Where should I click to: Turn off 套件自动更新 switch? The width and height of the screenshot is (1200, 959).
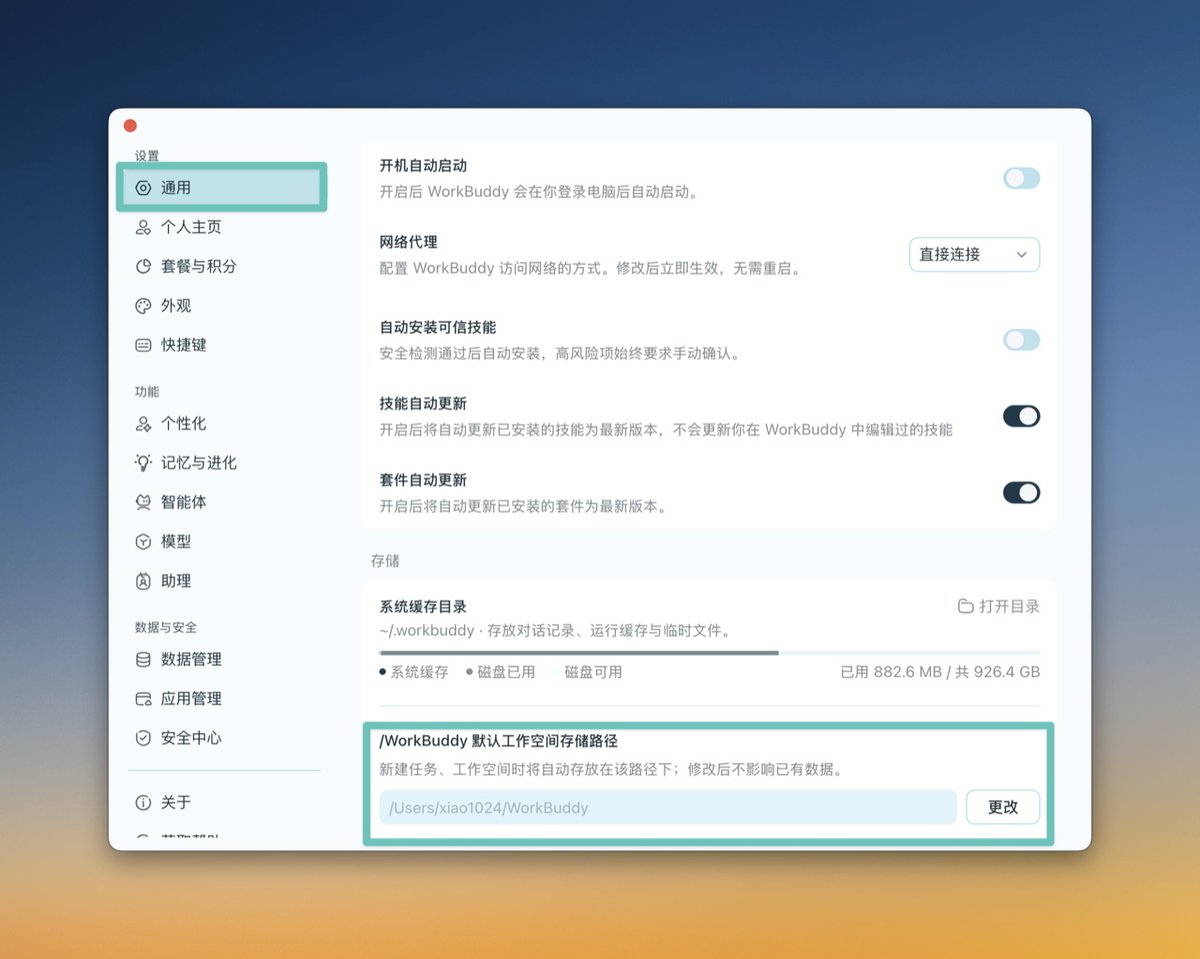[x=1021, y=492]
